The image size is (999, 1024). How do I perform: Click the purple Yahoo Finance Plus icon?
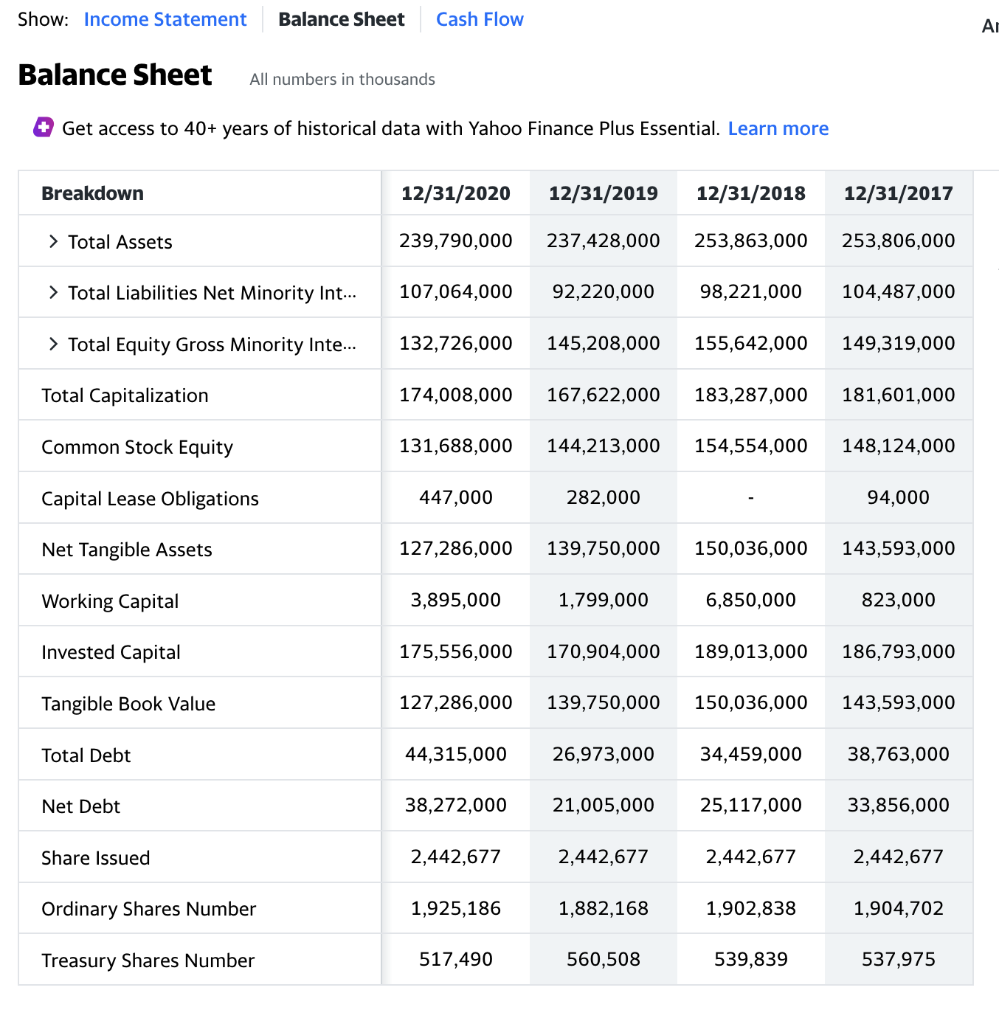click(43, 127)
